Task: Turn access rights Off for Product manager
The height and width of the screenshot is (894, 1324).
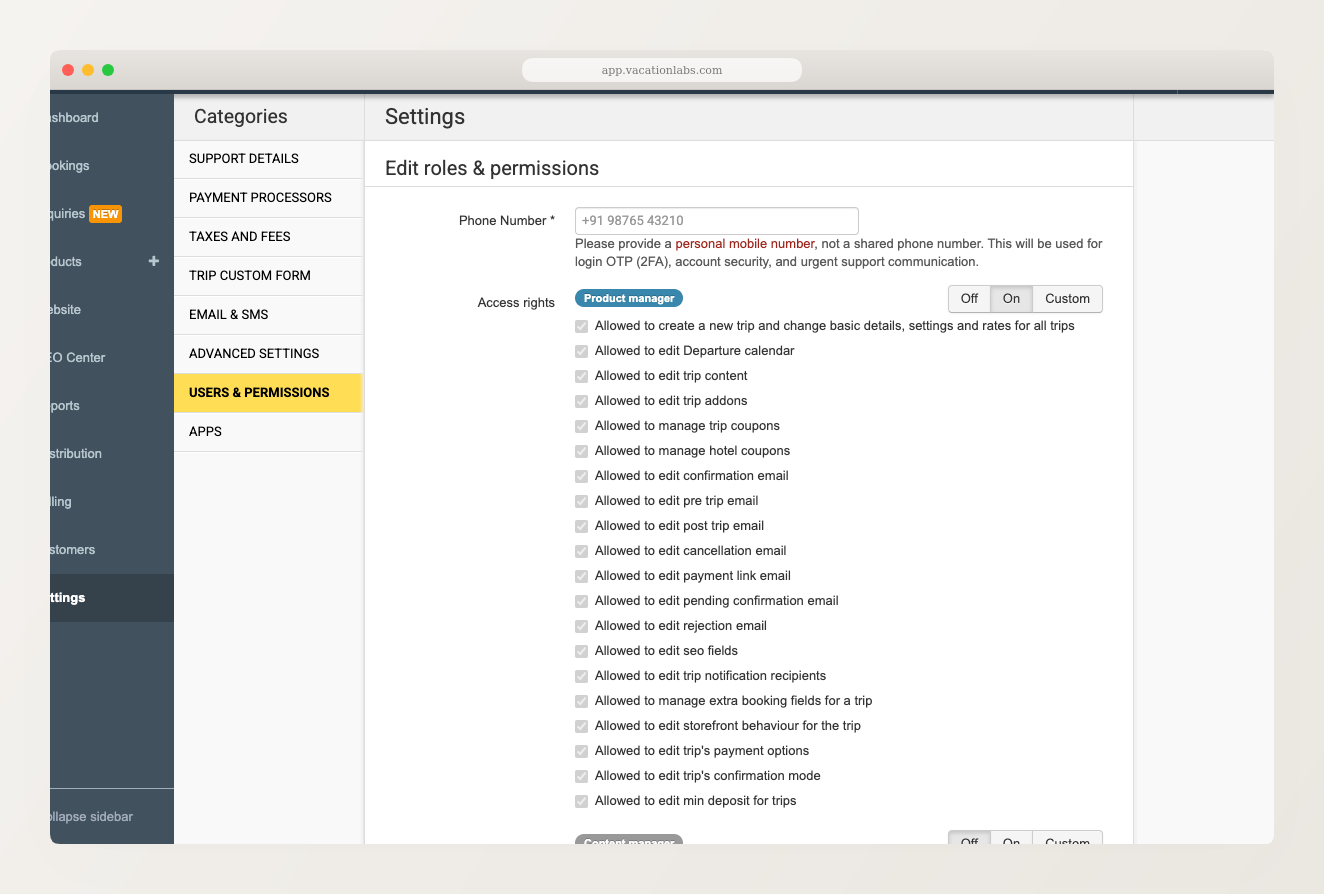Action: coord(968,298)
